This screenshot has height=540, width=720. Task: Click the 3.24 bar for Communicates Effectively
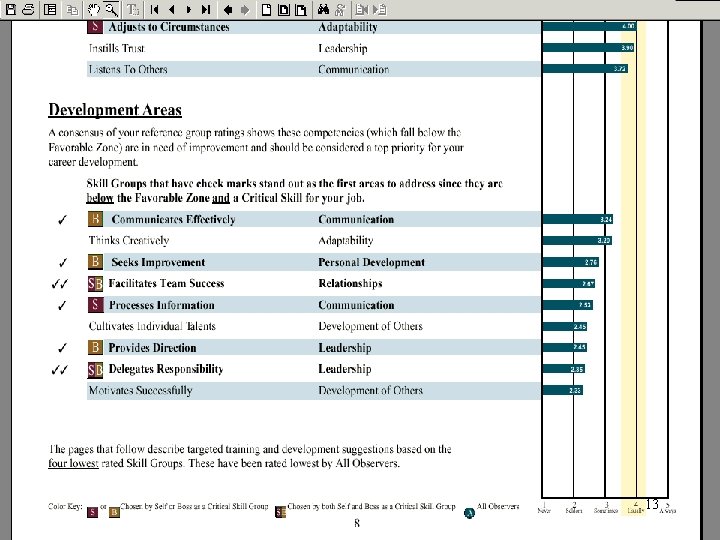coord(577,219)
